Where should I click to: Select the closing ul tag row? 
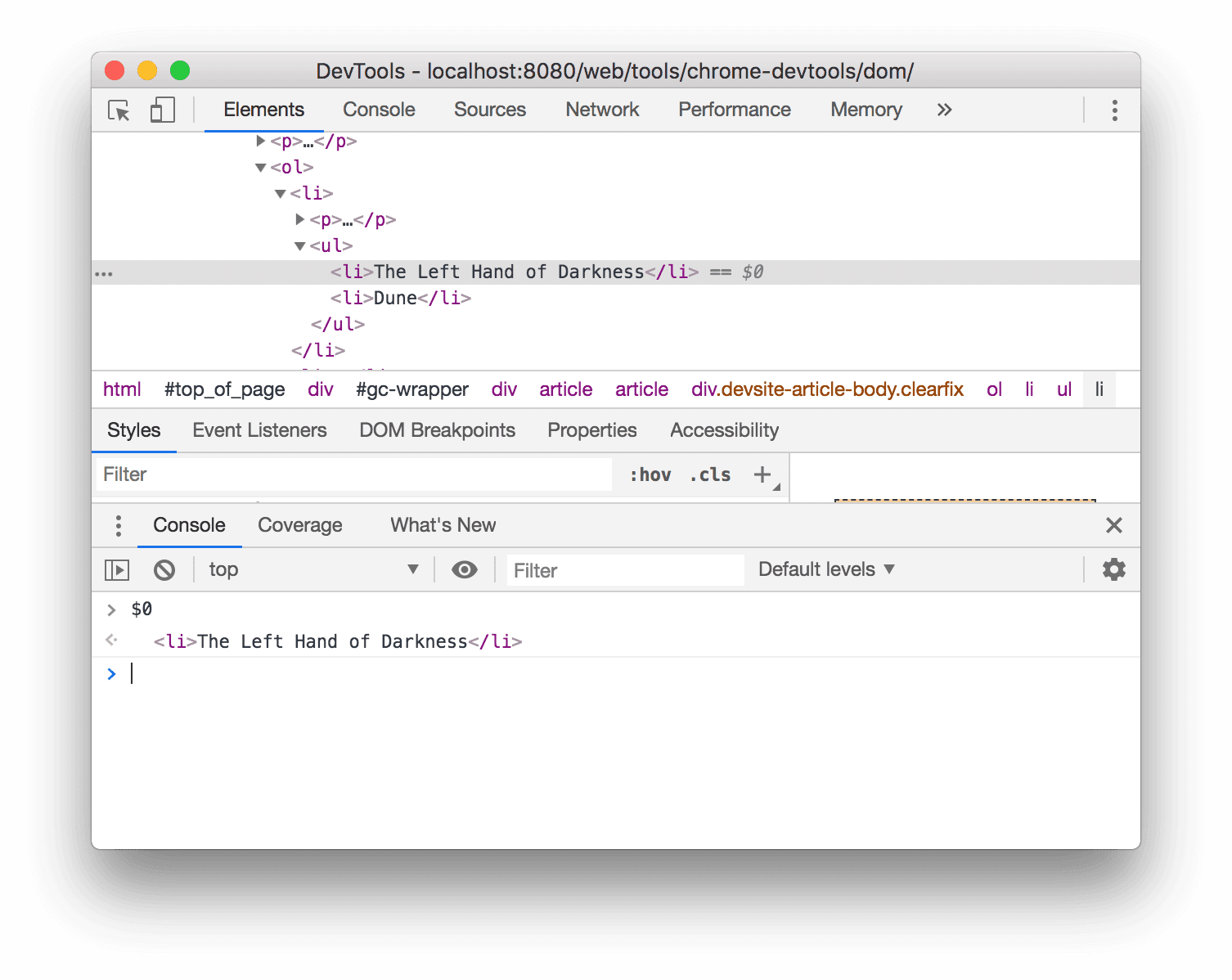click(x=338, y=324)
